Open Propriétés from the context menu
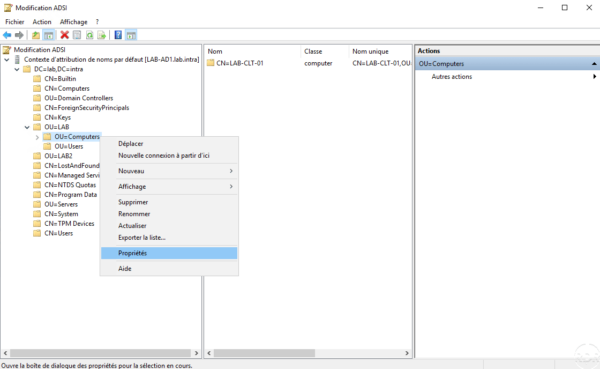 point(169,253)
